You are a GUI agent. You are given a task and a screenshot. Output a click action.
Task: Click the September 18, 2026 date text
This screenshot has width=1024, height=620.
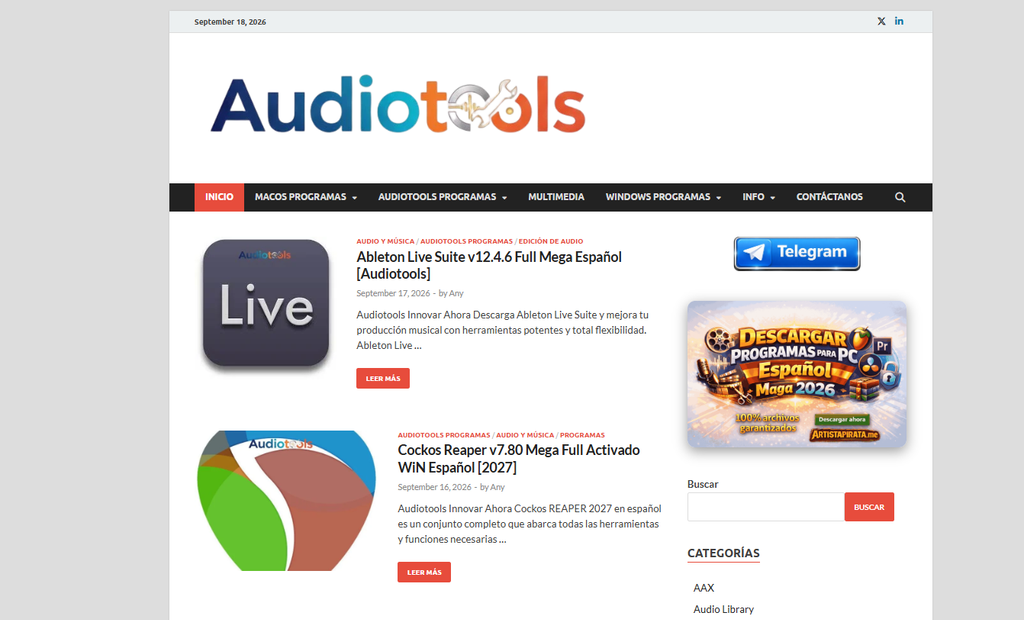coord(230,22)
